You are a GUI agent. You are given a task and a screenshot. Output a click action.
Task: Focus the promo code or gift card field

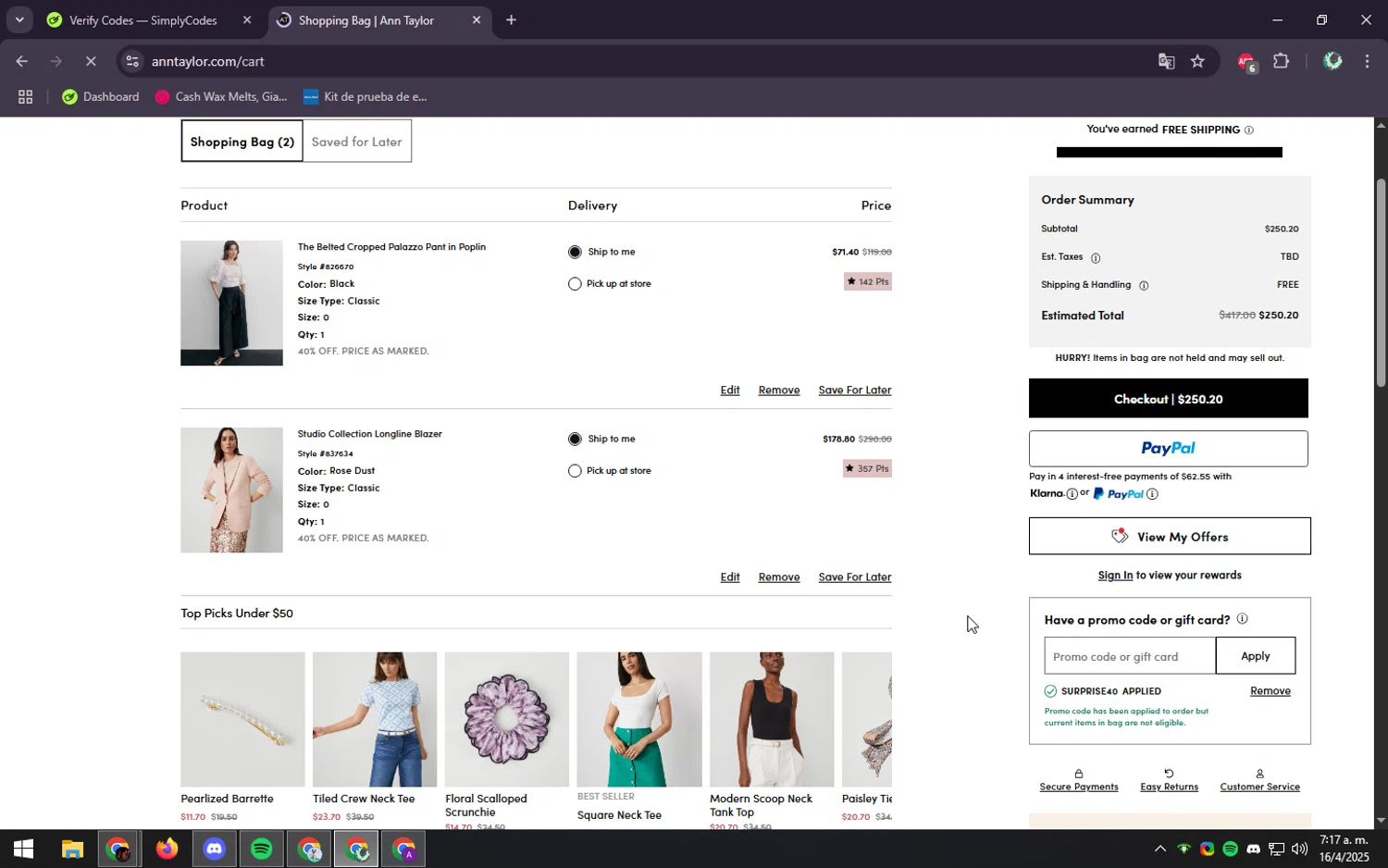click(1130, 656)
